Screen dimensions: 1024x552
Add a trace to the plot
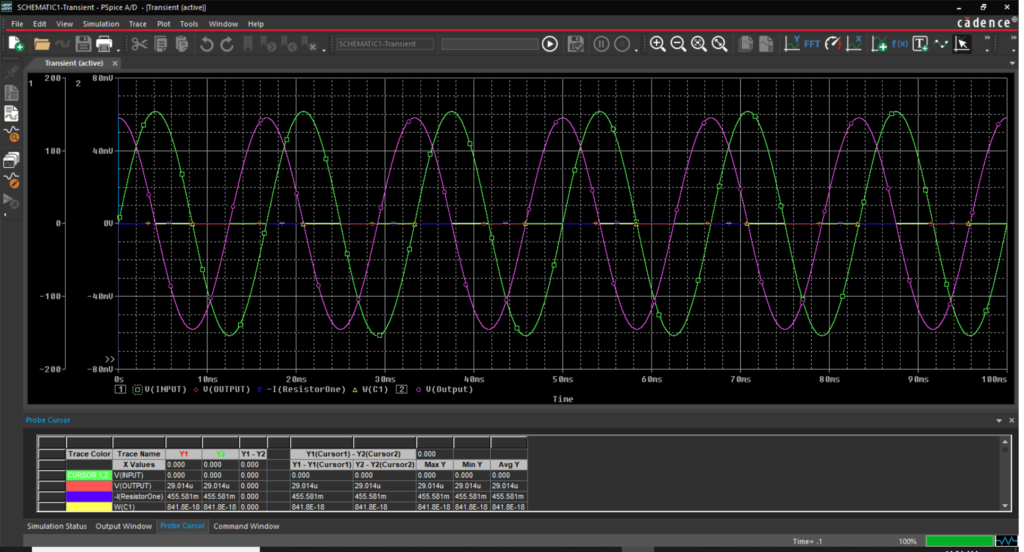click(x=879, y=44)
